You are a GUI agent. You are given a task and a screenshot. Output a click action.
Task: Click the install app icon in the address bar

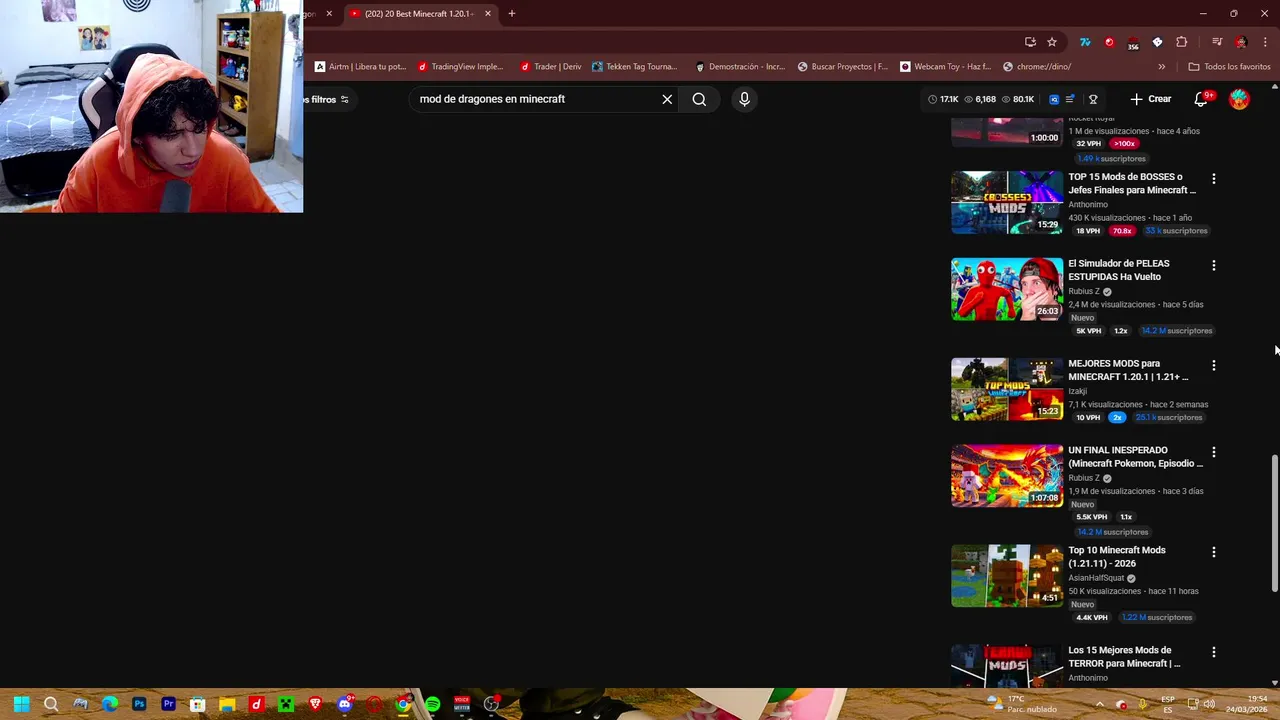(x=1030, y=42)
